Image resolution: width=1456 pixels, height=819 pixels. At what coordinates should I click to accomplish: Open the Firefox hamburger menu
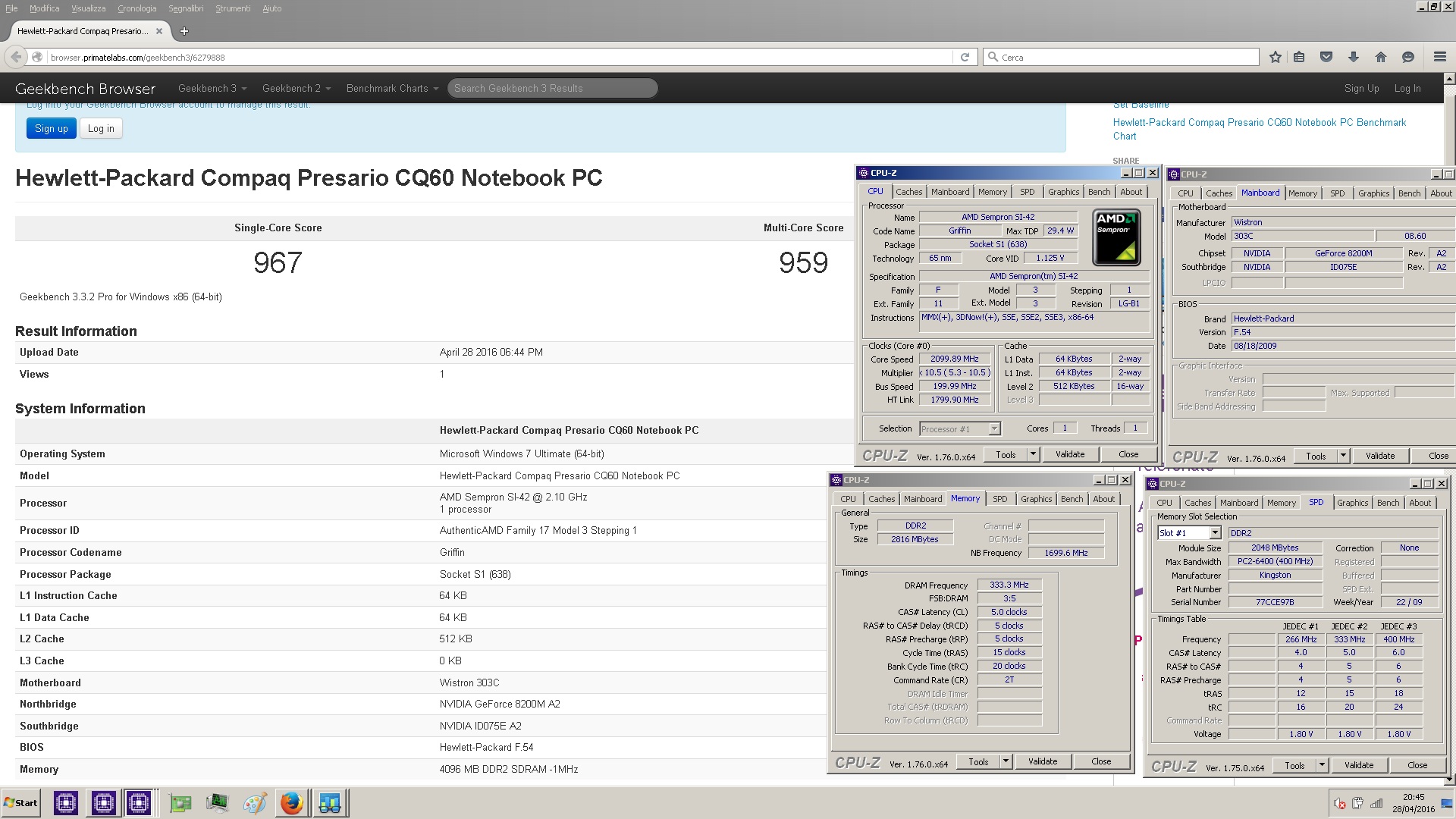pyautogui.click(x=1440, y=57)
